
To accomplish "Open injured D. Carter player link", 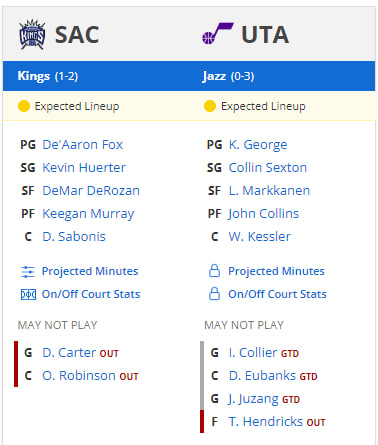I will [69, 353].
